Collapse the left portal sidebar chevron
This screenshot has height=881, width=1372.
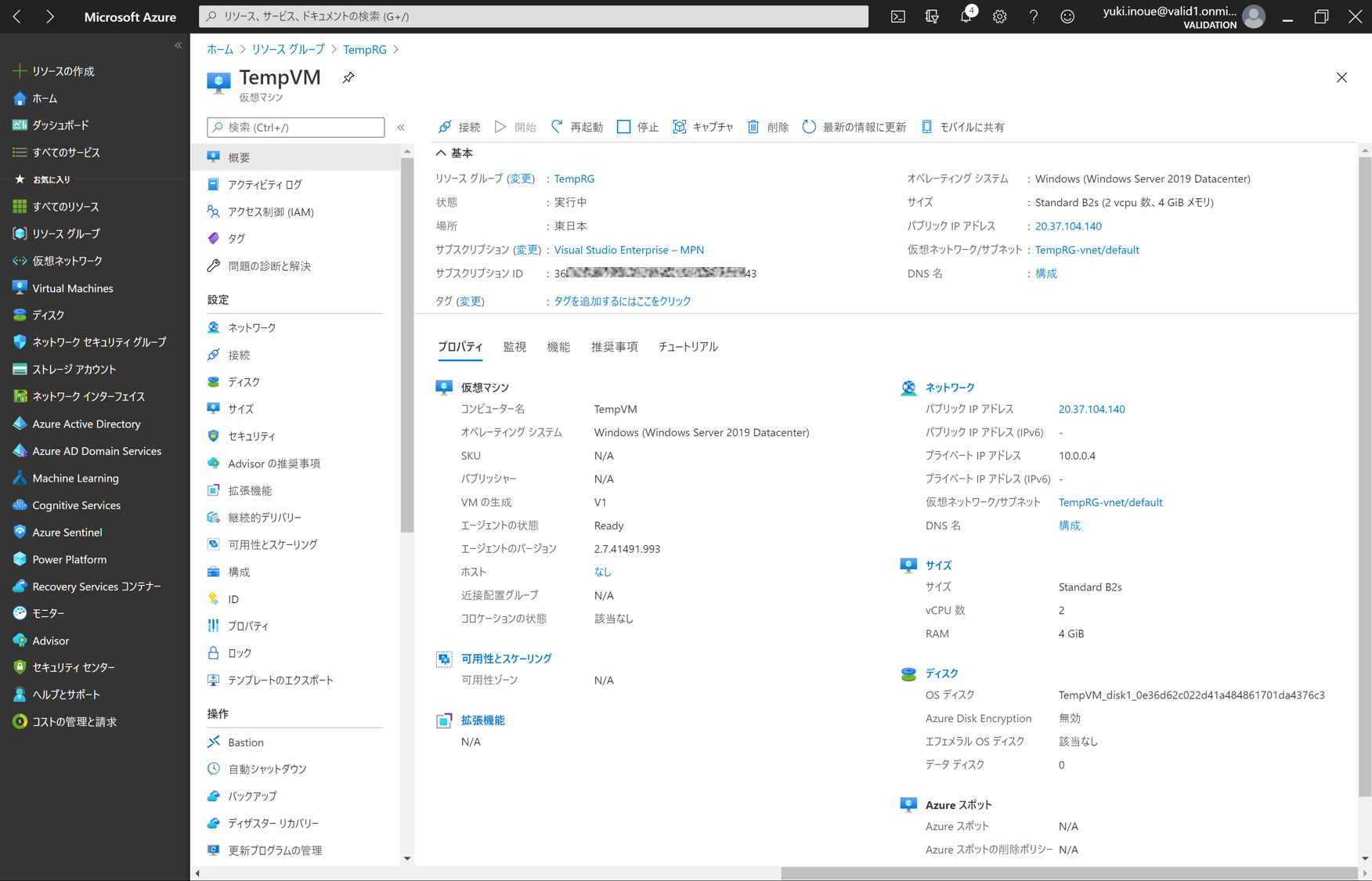click(178, 45)
